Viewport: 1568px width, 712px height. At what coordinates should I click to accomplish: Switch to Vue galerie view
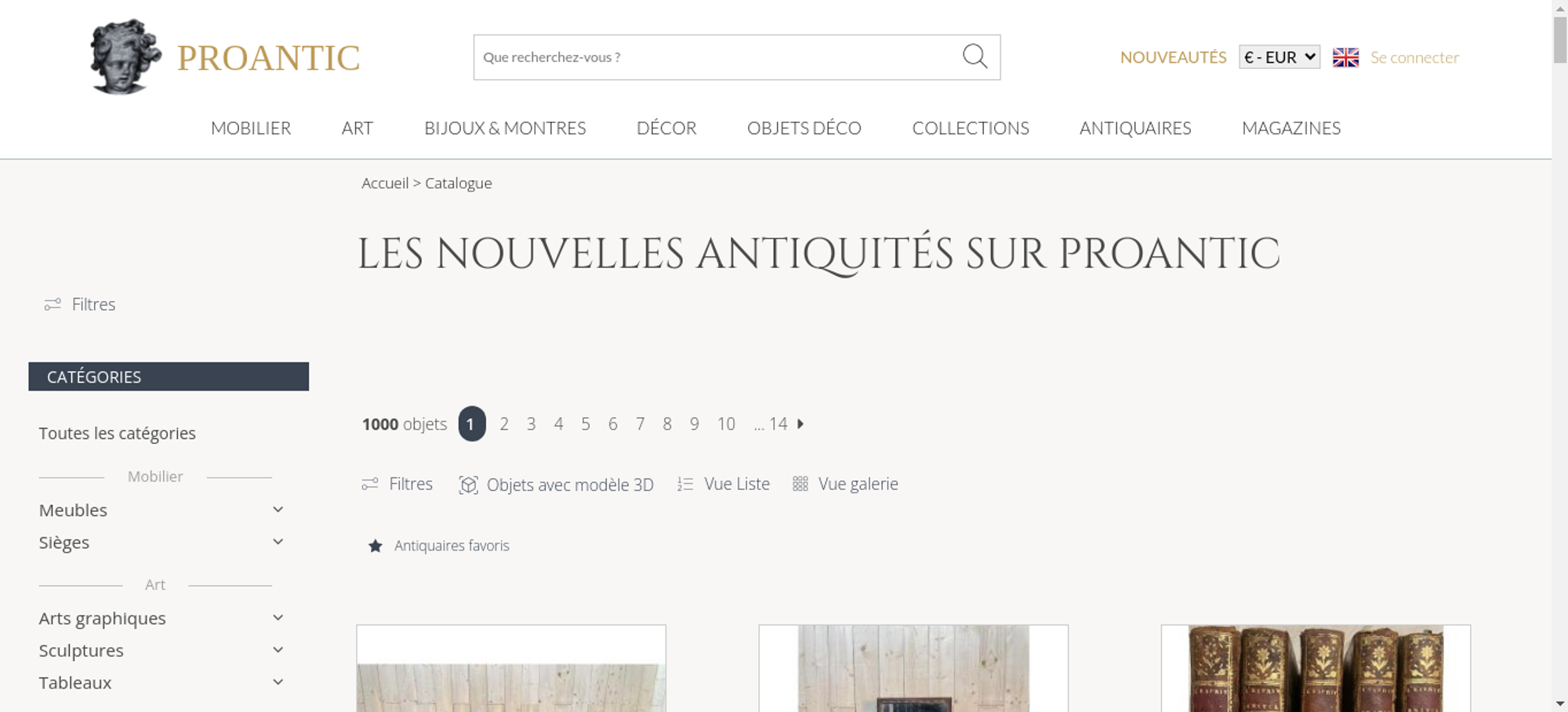pos(845,484)
